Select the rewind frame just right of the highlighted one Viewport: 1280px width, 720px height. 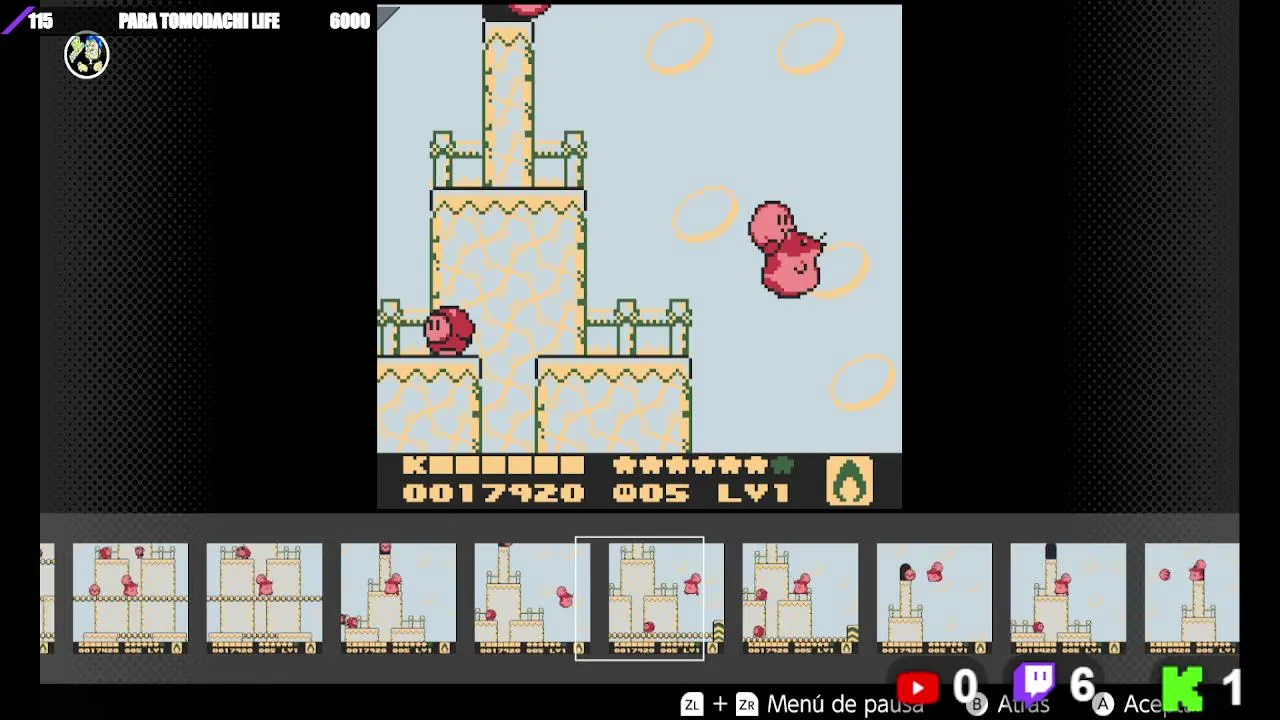[x=800, y=598]
